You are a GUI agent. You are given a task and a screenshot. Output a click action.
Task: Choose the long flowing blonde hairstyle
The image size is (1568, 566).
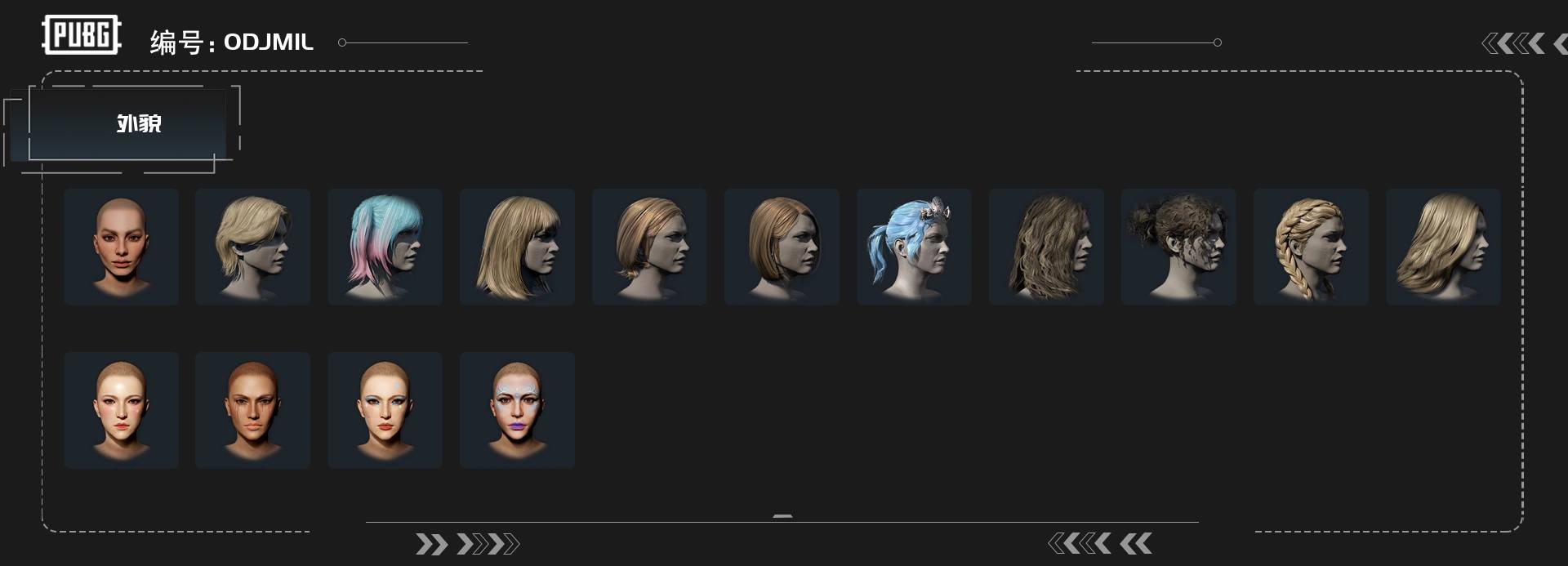[1444, 247]
